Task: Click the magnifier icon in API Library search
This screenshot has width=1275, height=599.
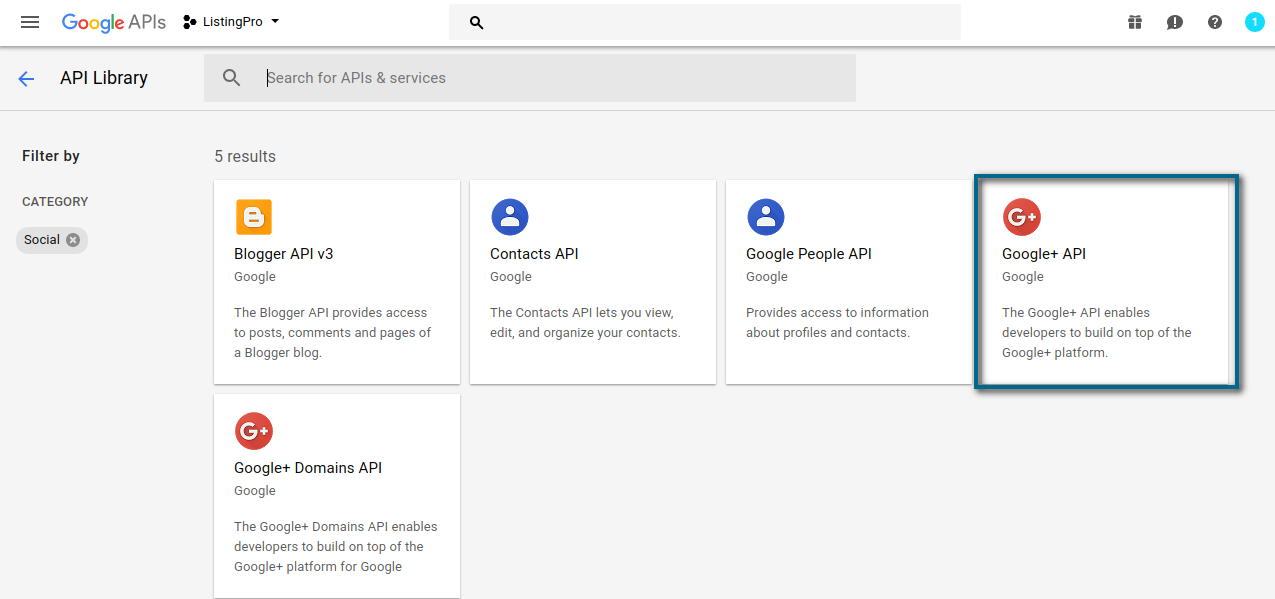Action: 232,78
